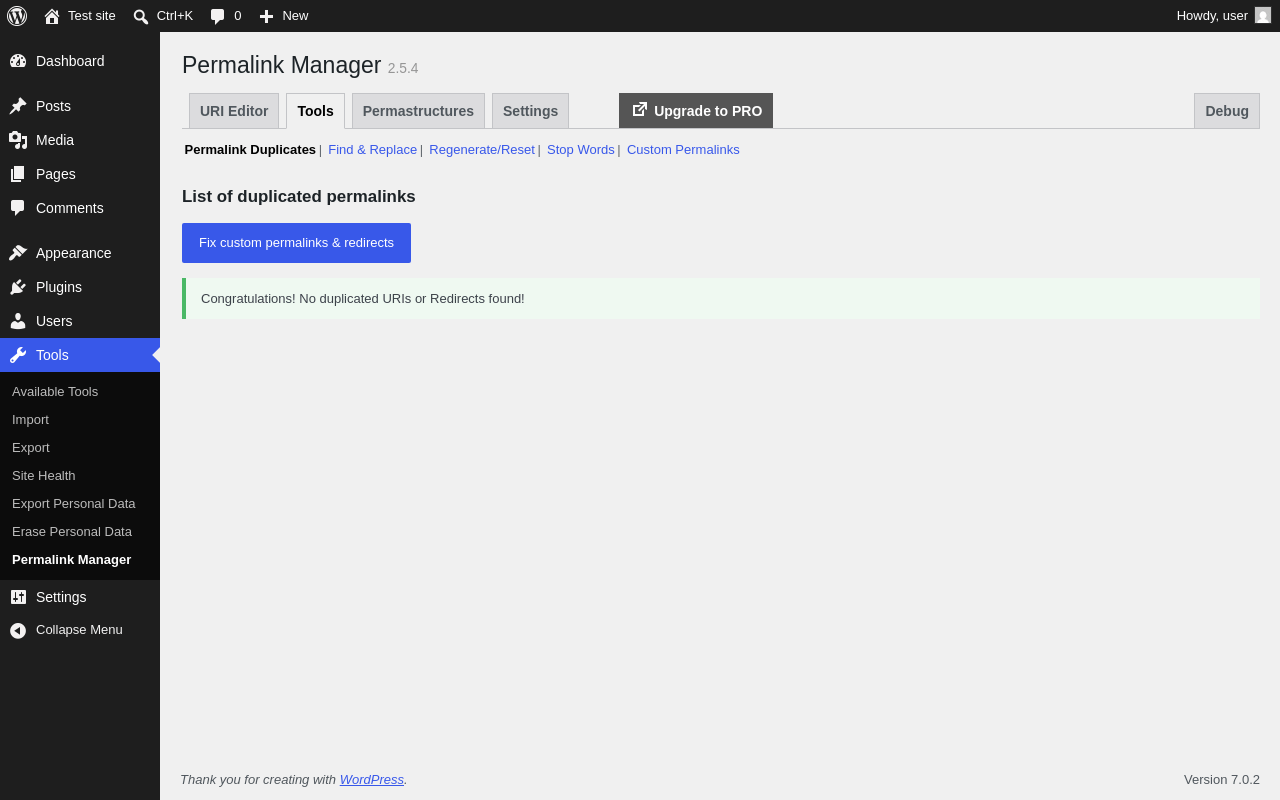Select the Tools tab in Permalink Manager

315,111
